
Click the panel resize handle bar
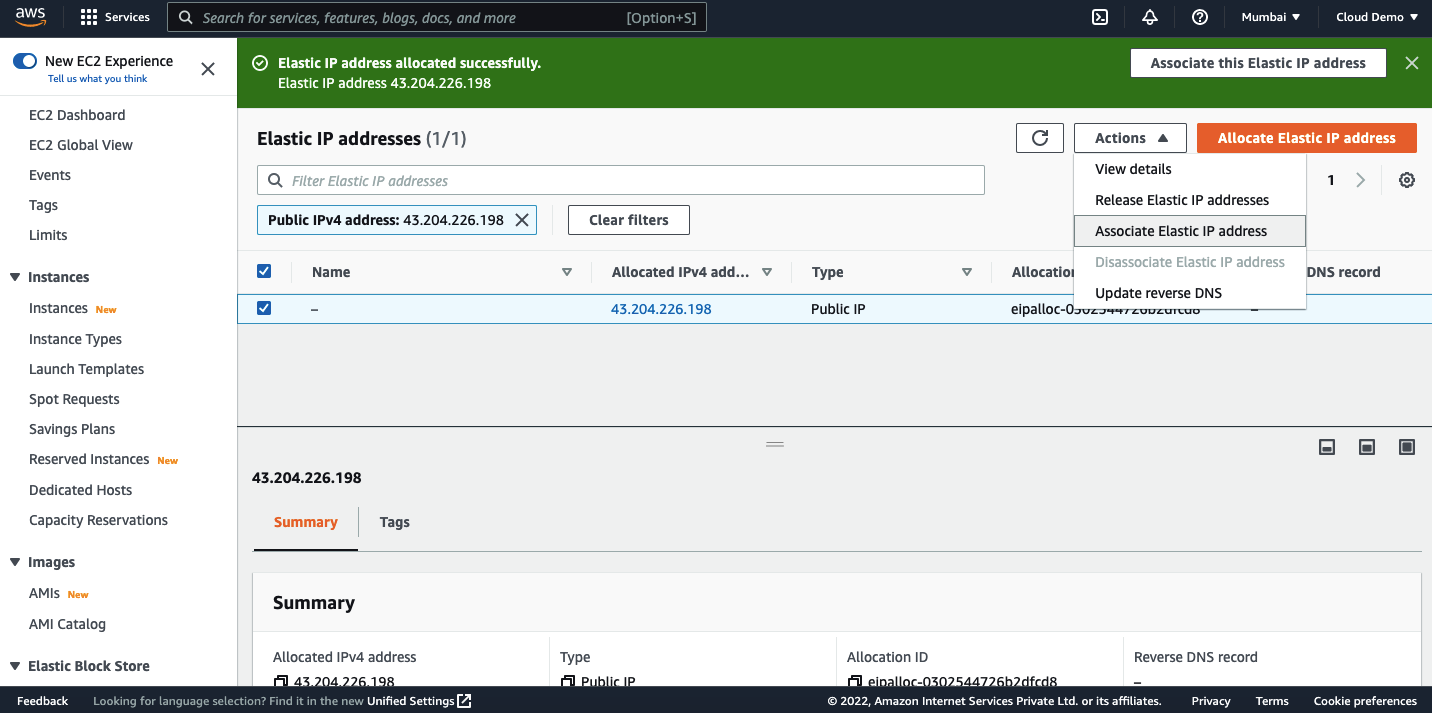point(775,444)
